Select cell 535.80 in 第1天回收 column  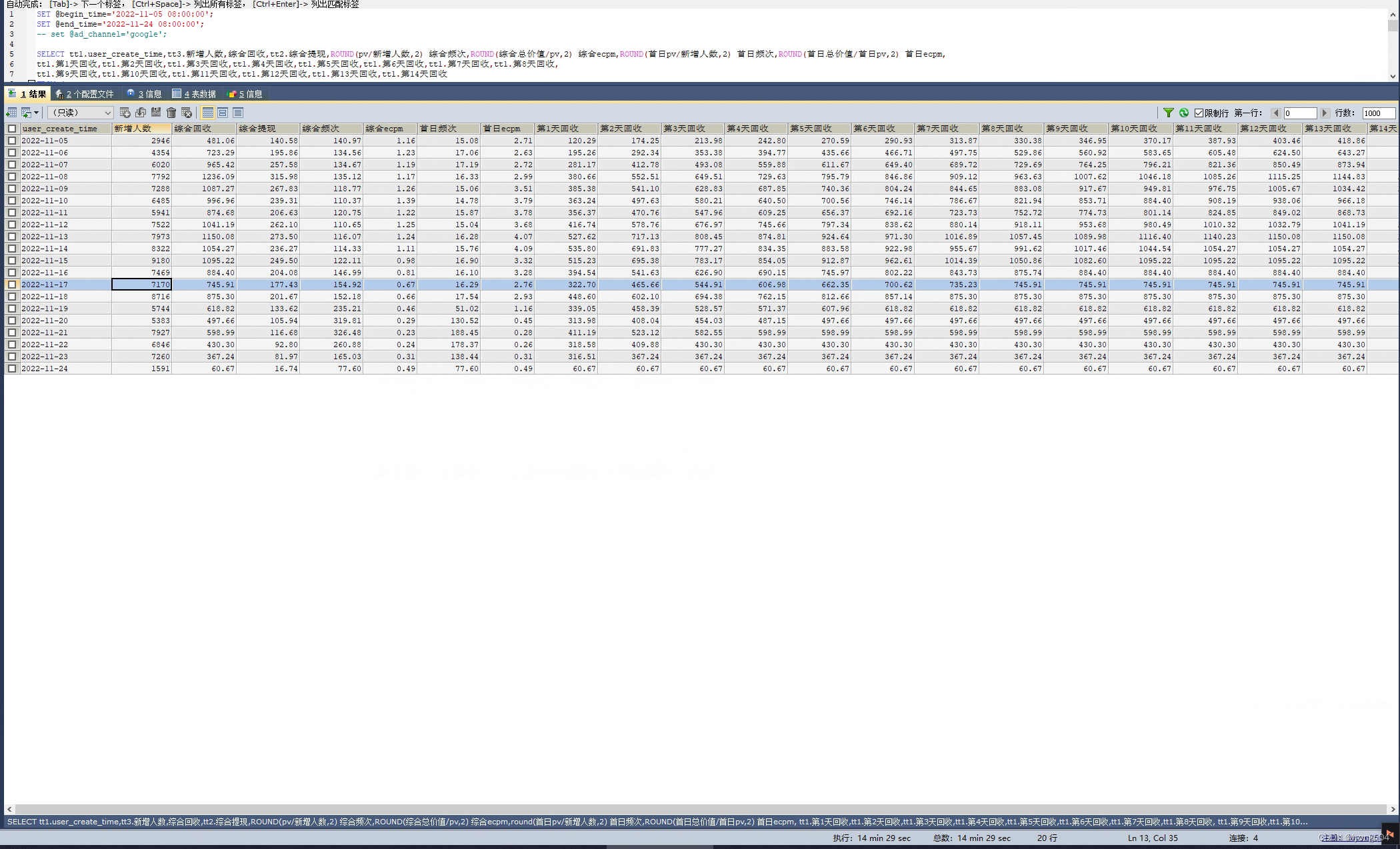[x=566, y=249]
